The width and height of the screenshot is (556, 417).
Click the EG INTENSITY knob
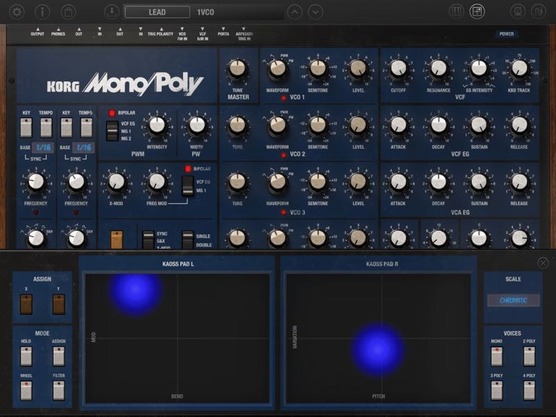479,68
